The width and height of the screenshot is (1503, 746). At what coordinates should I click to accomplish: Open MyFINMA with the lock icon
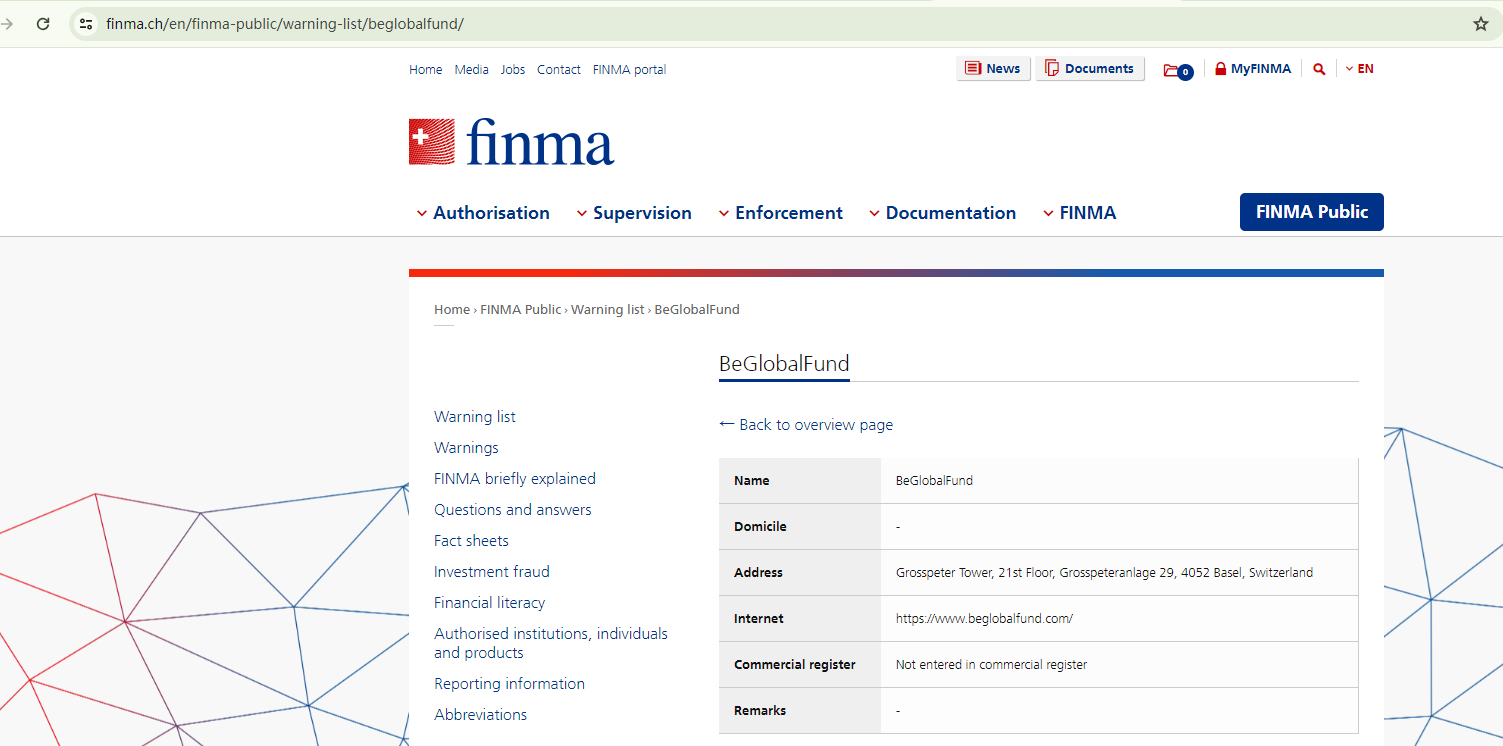(1252, 69)
